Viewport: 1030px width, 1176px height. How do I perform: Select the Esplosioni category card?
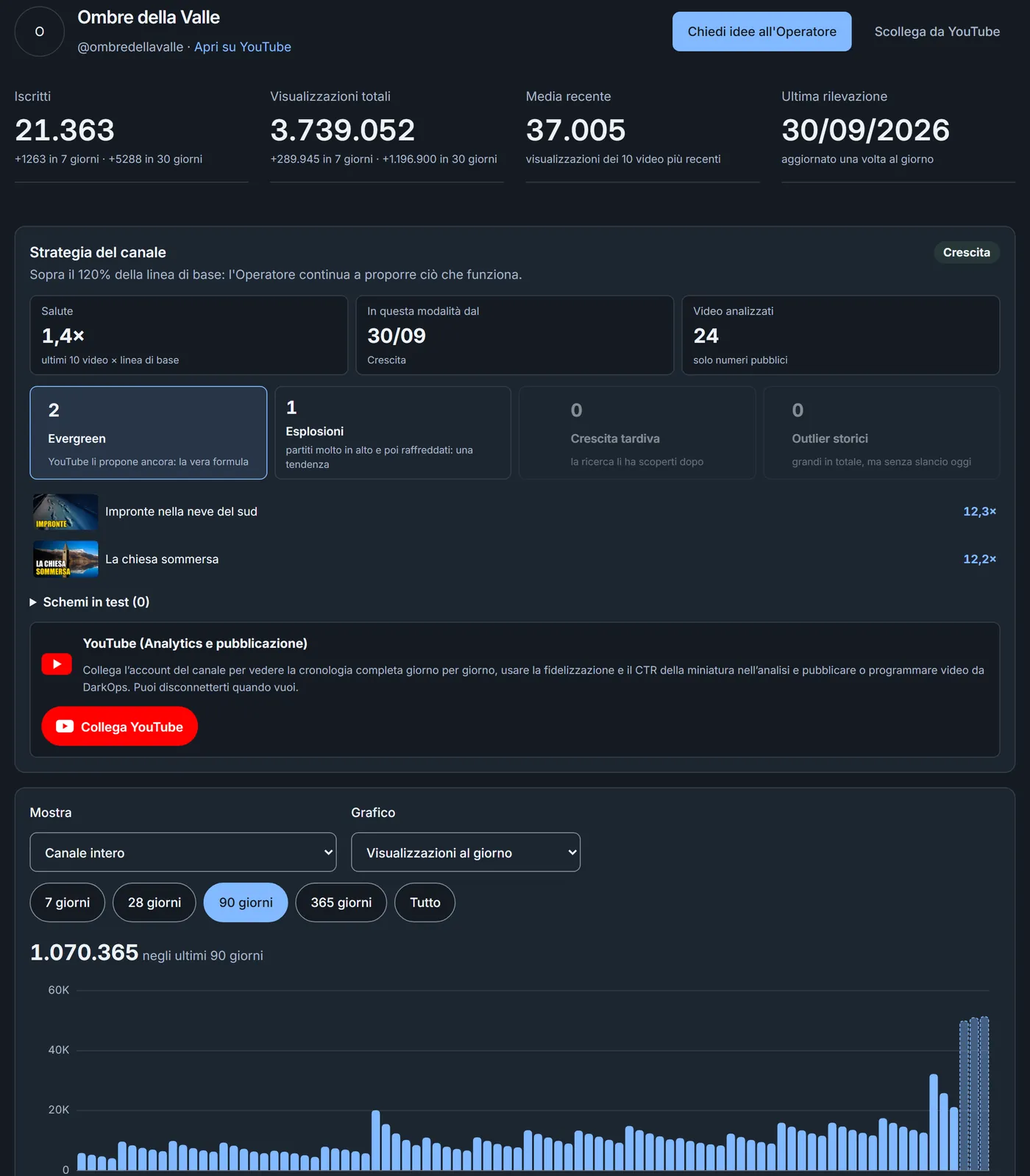[x=393, y=433]
